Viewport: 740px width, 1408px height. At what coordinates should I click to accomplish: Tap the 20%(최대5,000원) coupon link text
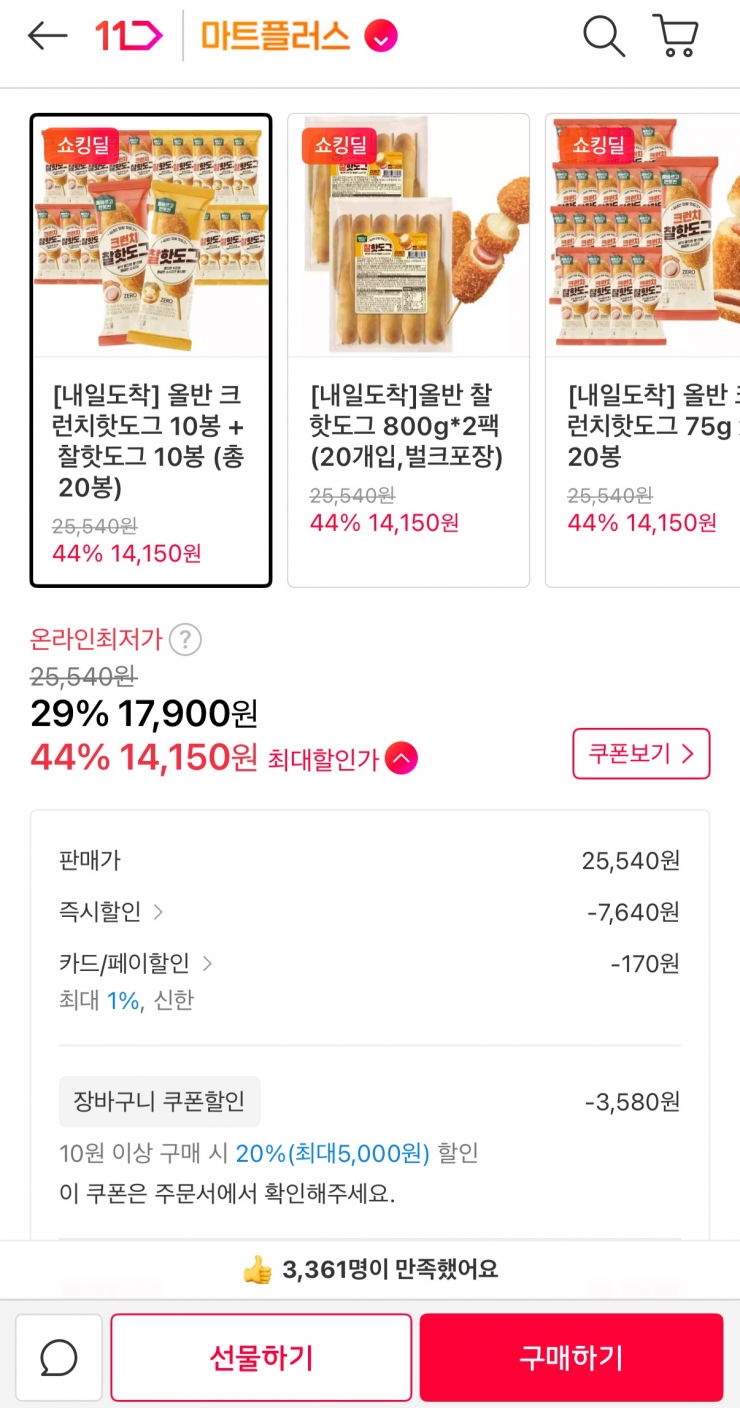(x=332, y=1154)
